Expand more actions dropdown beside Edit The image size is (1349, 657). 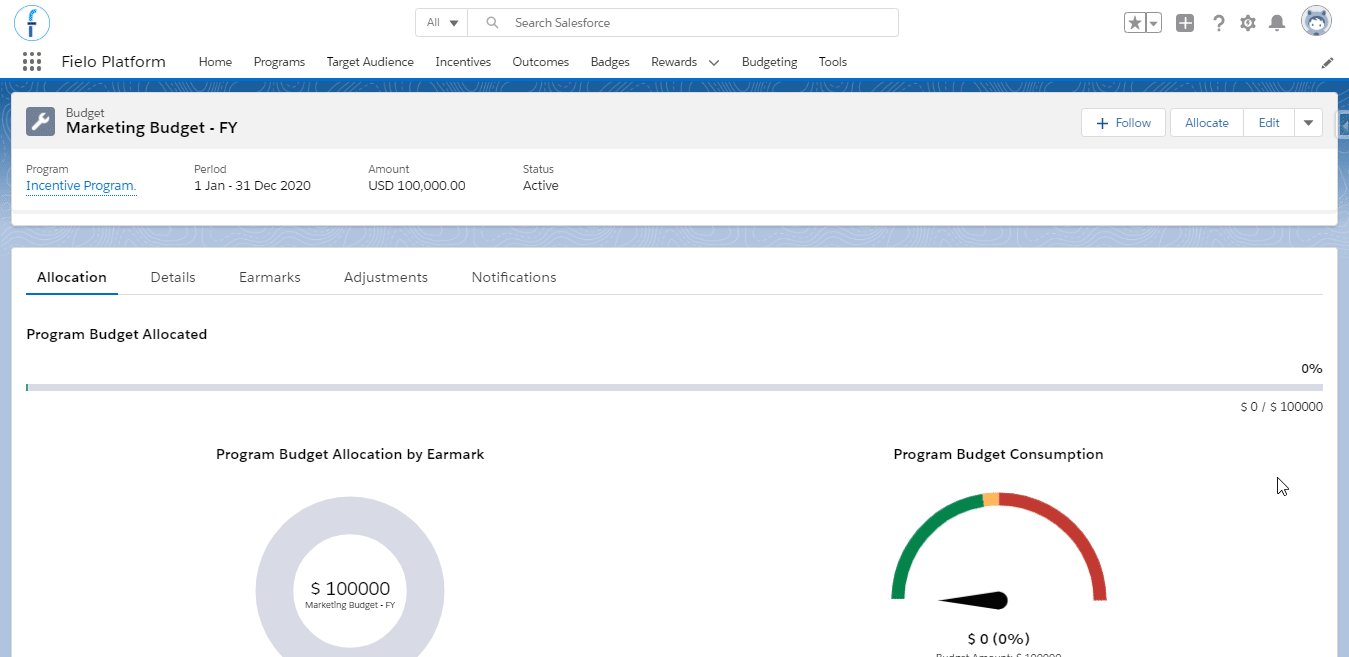1308,123
